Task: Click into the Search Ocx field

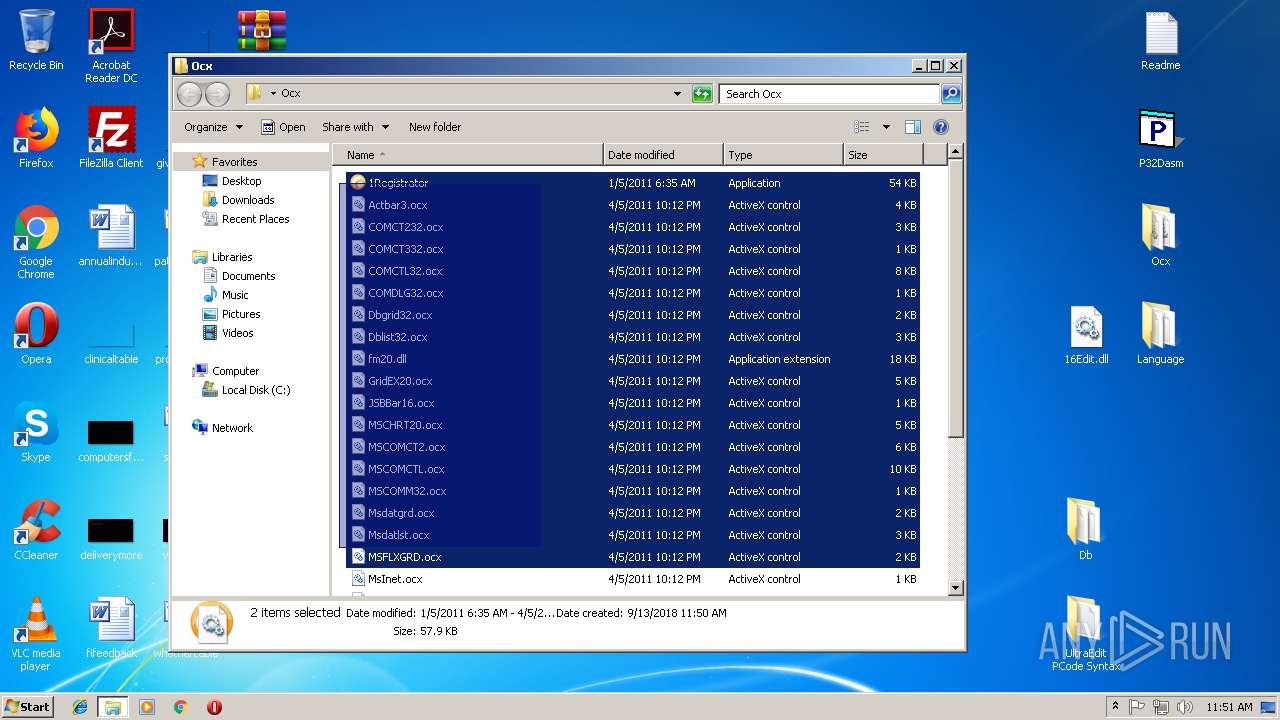Action: pyautogui.click(x=829, y=94)
